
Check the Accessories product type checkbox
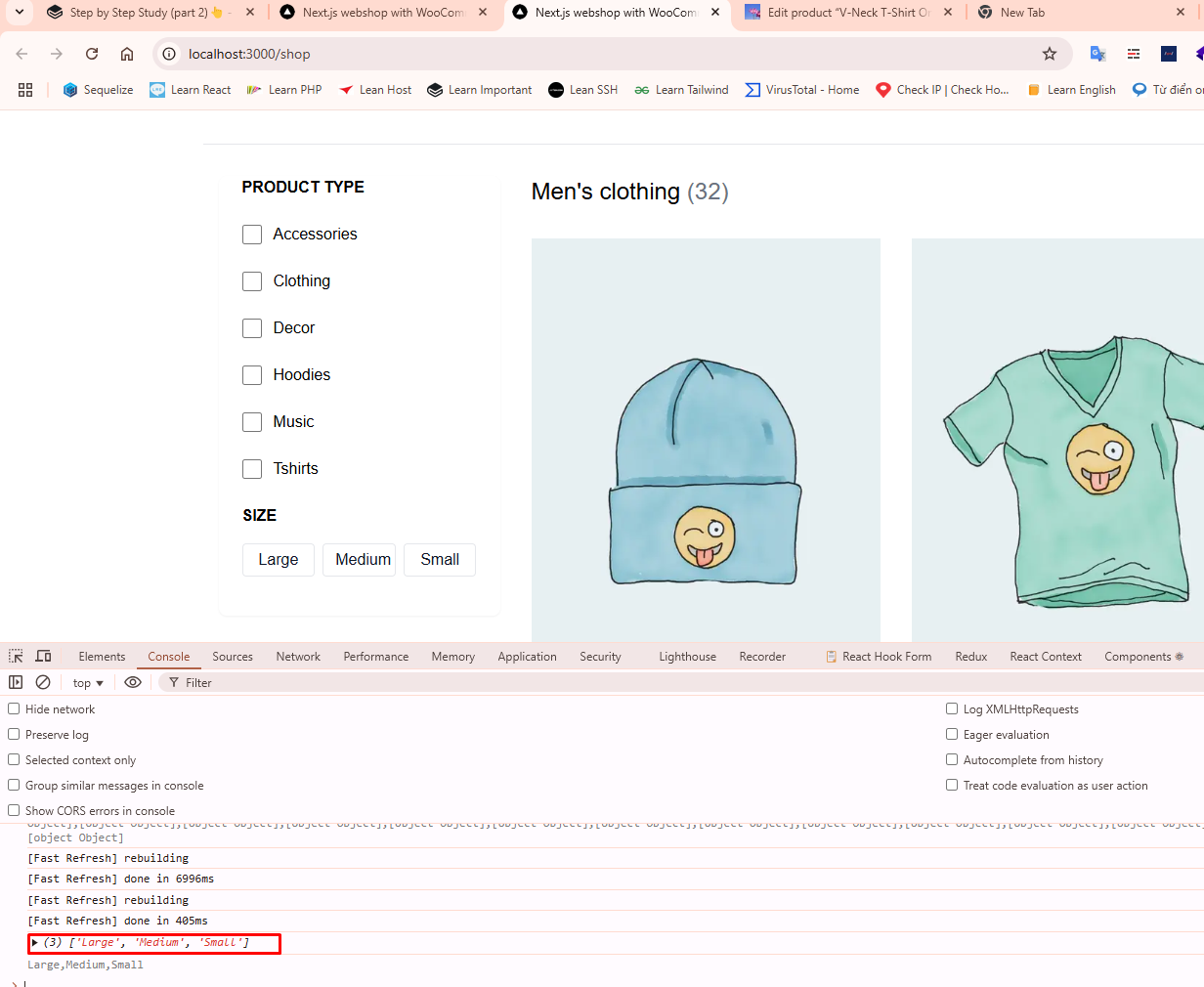tap(252, 235)
